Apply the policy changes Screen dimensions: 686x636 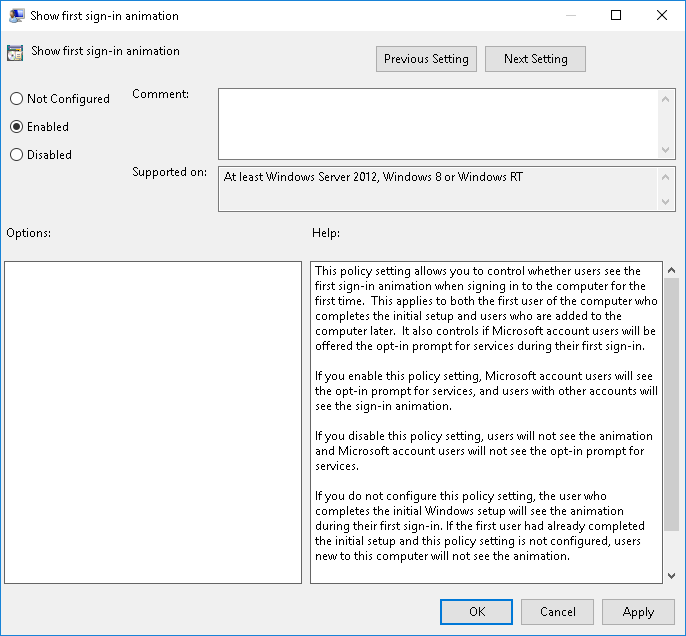click(x=638, y=612)
